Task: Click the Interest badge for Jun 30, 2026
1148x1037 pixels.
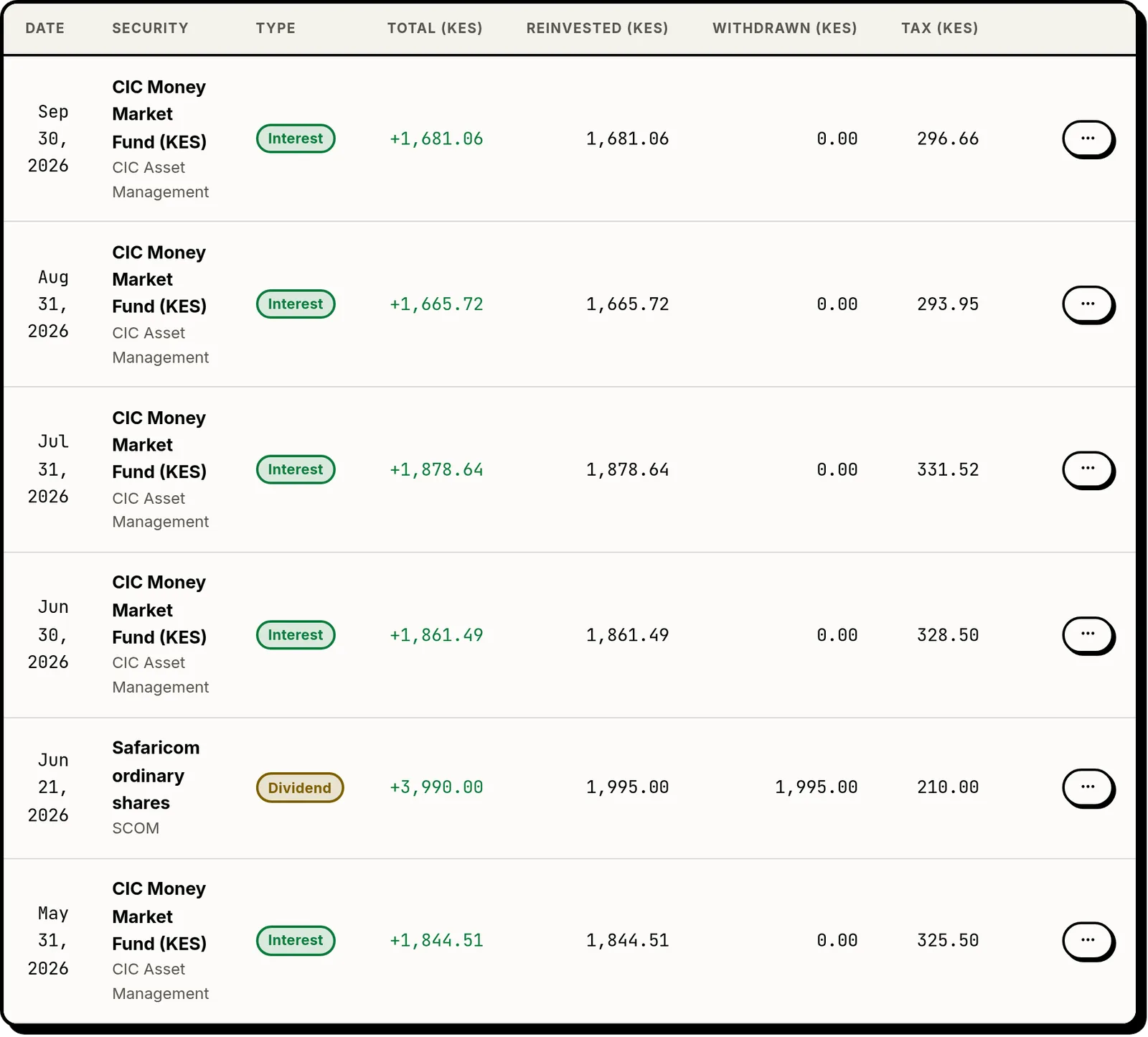Action: pos(296,635)
